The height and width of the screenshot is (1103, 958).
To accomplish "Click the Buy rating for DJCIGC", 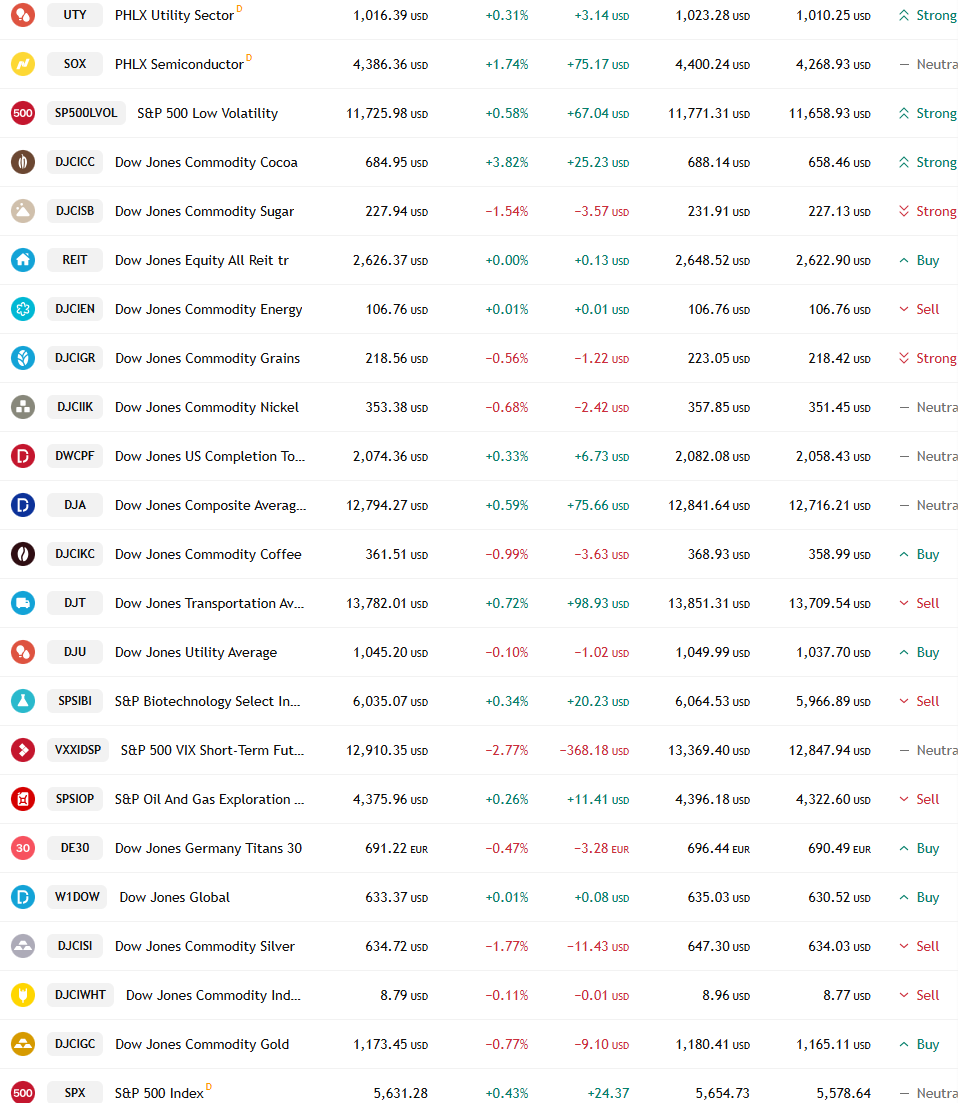I will pyautogui.click(x=919, y=1045).
